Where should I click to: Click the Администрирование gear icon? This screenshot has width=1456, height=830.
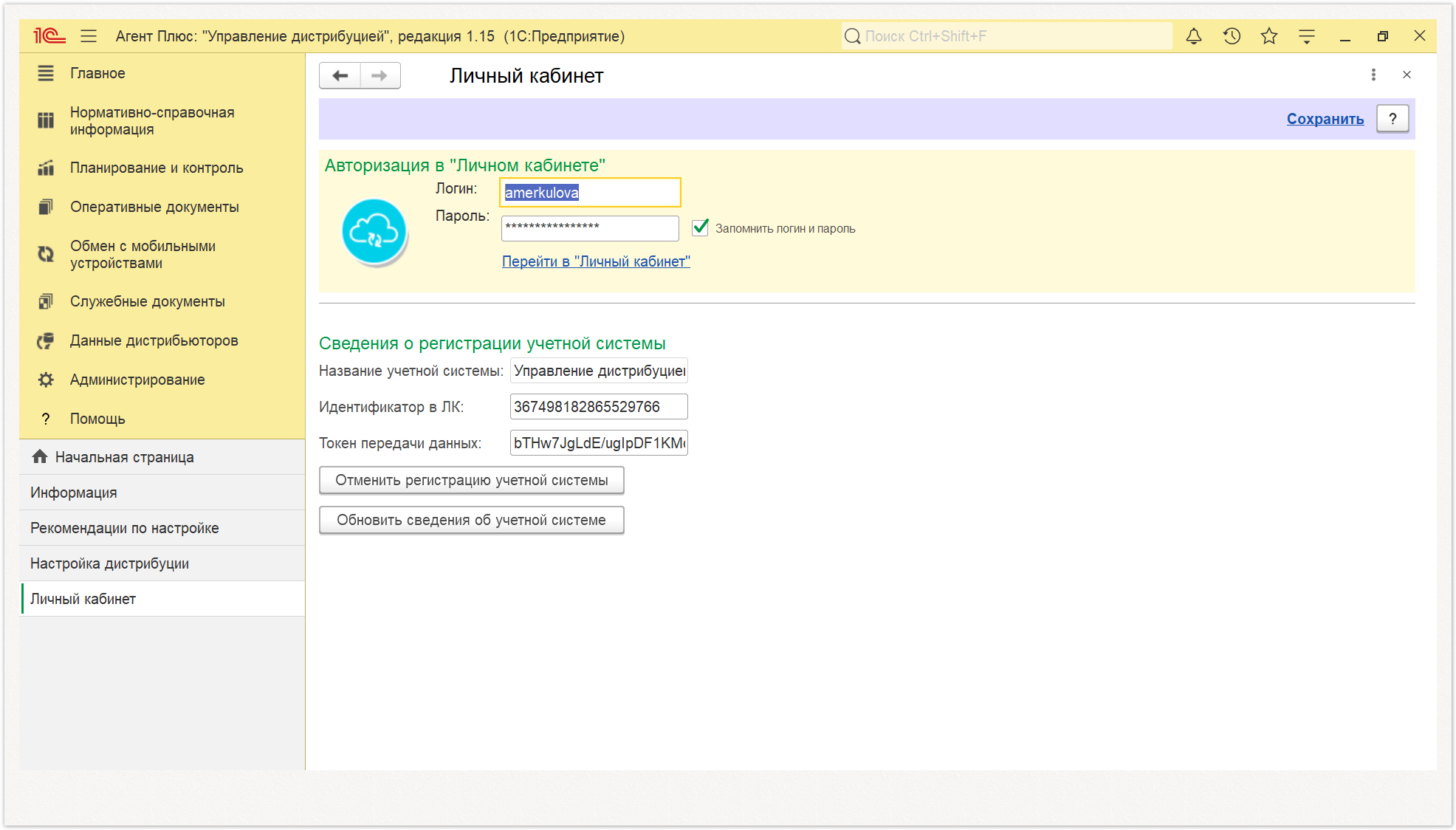pyautogui.click(x=46, y=380)
